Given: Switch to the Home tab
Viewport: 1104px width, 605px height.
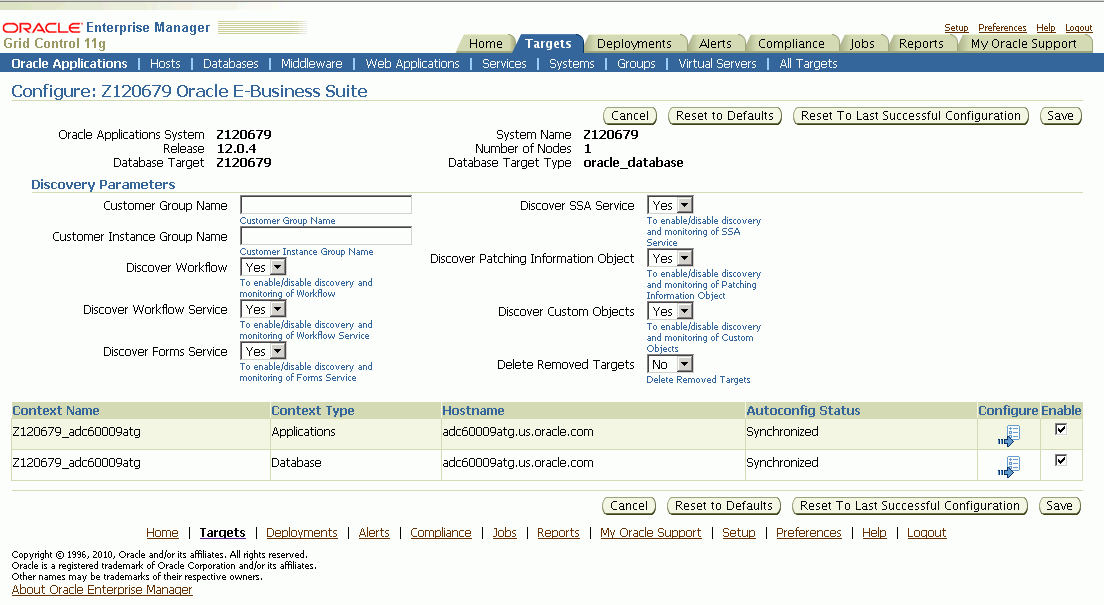Looking at the screenshot, I should point(486,44).
